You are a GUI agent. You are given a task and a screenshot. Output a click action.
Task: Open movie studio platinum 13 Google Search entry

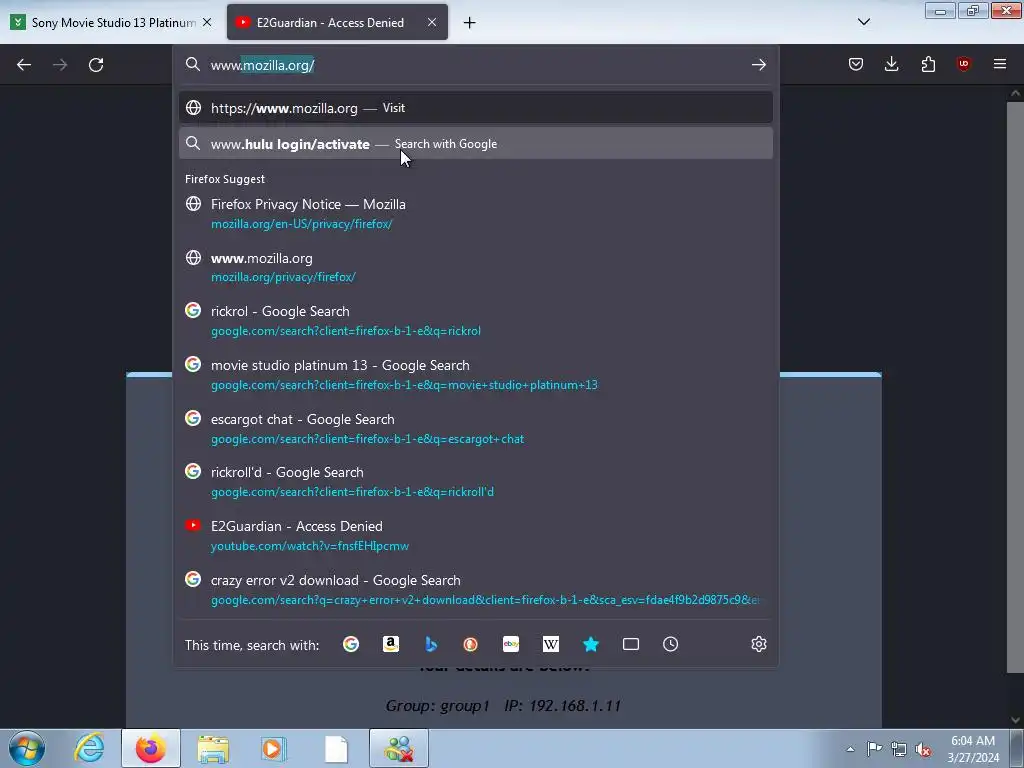point(475,374)
